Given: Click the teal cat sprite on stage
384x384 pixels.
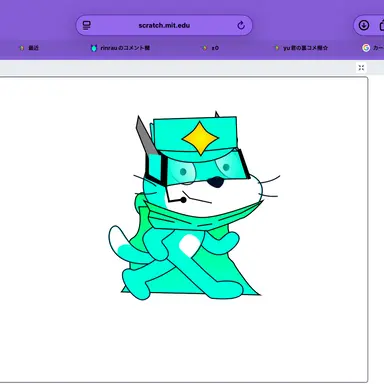Looking at the screenshot, I should [194, 206].
